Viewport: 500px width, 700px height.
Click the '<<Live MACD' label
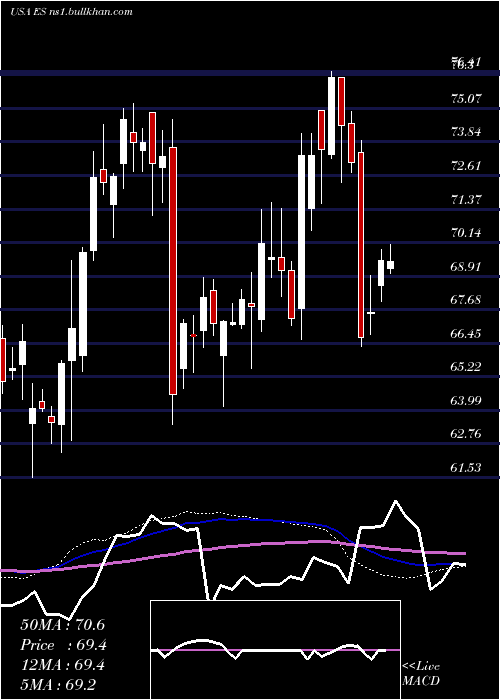421,673
